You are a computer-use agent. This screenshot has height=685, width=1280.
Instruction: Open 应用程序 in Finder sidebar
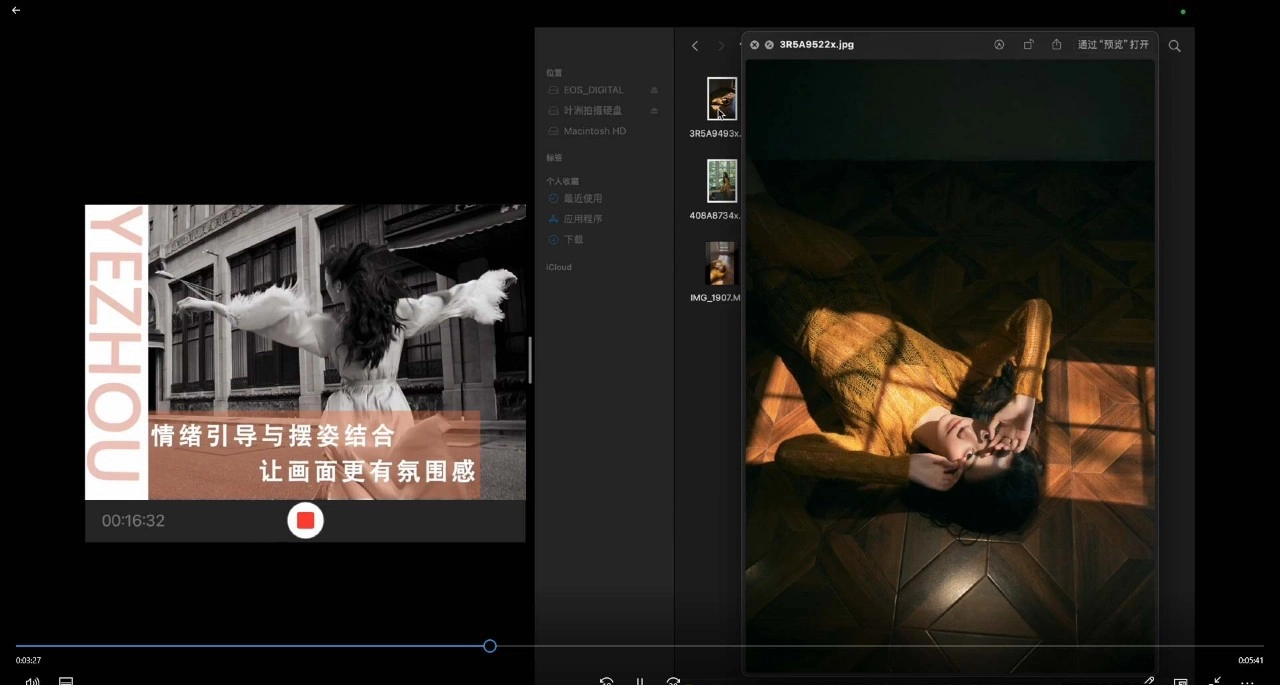click(582, 219)
